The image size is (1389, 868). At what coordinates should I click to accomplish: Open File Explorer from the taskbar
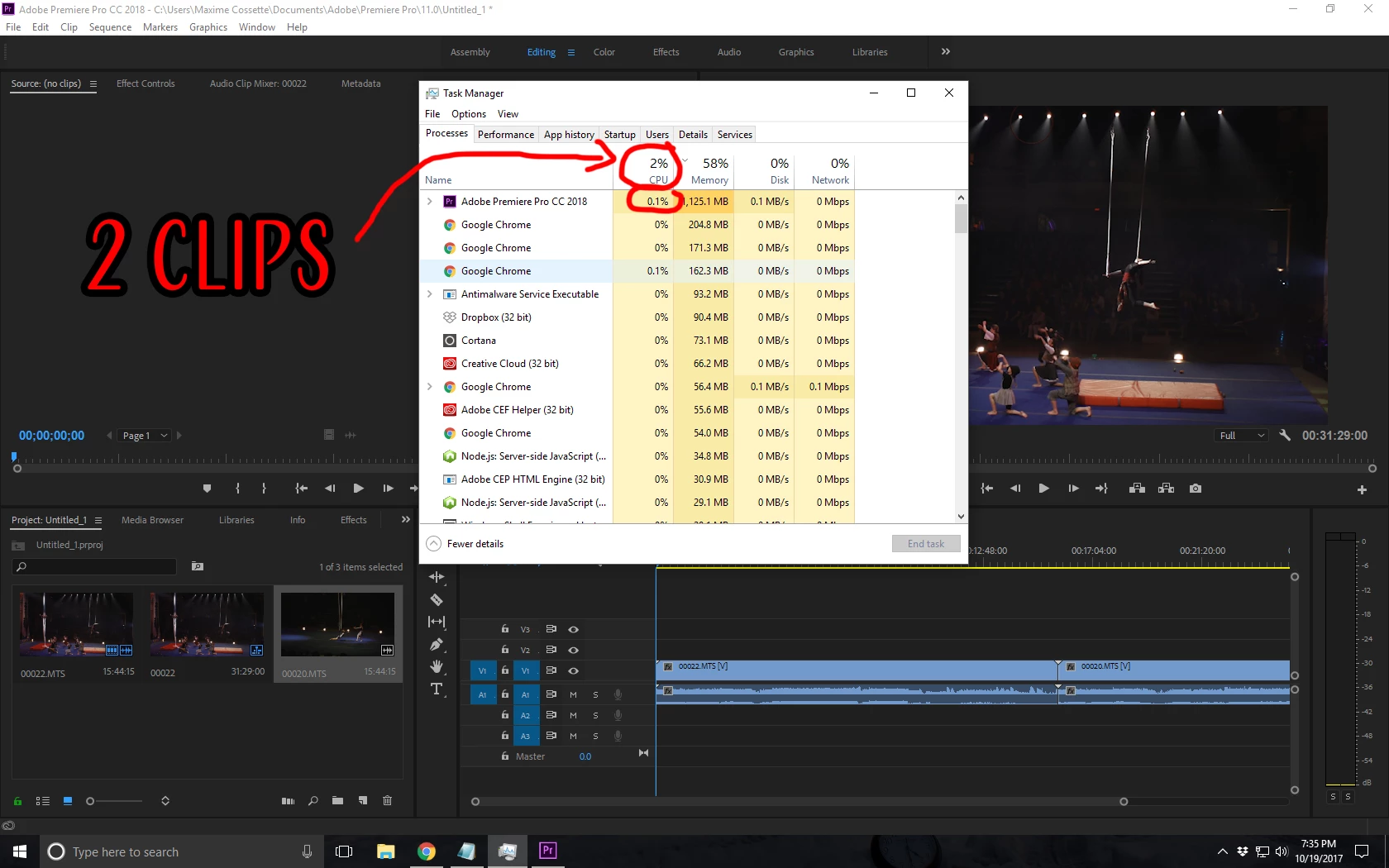(385, 851)
